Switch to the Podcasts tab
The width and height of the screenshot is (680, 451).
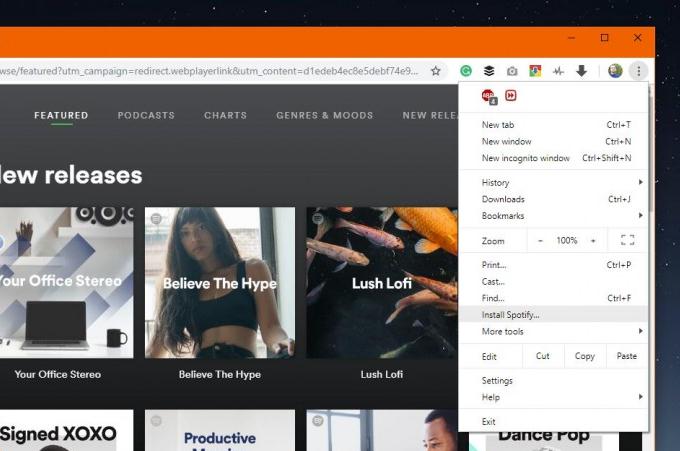pyautogui.click(x=146, y=115)
